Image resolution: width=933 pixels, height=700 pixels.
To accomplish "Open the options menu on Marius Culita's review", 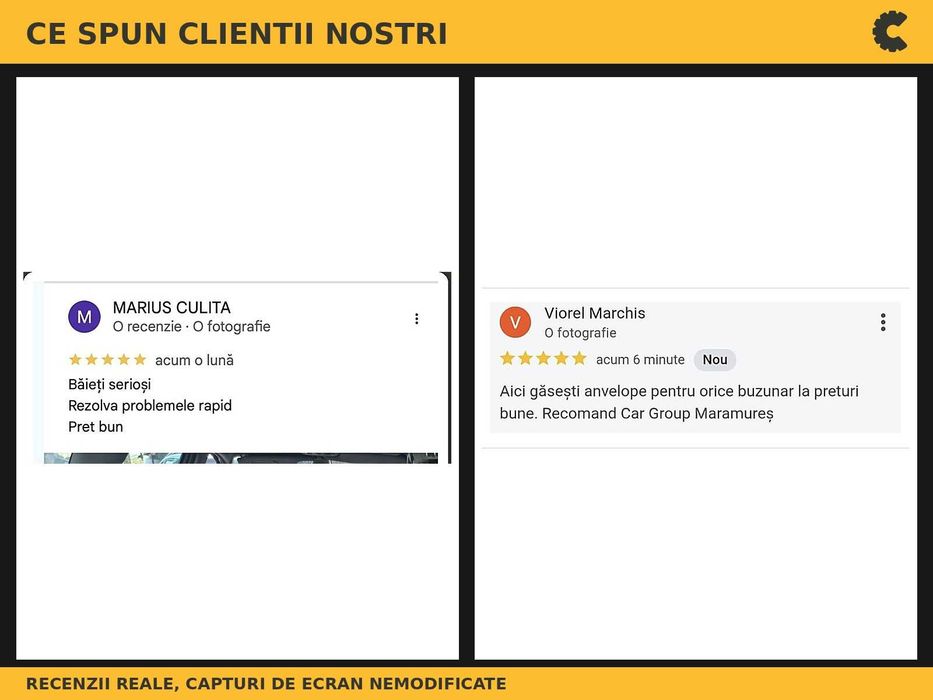I will coord(417,319).
